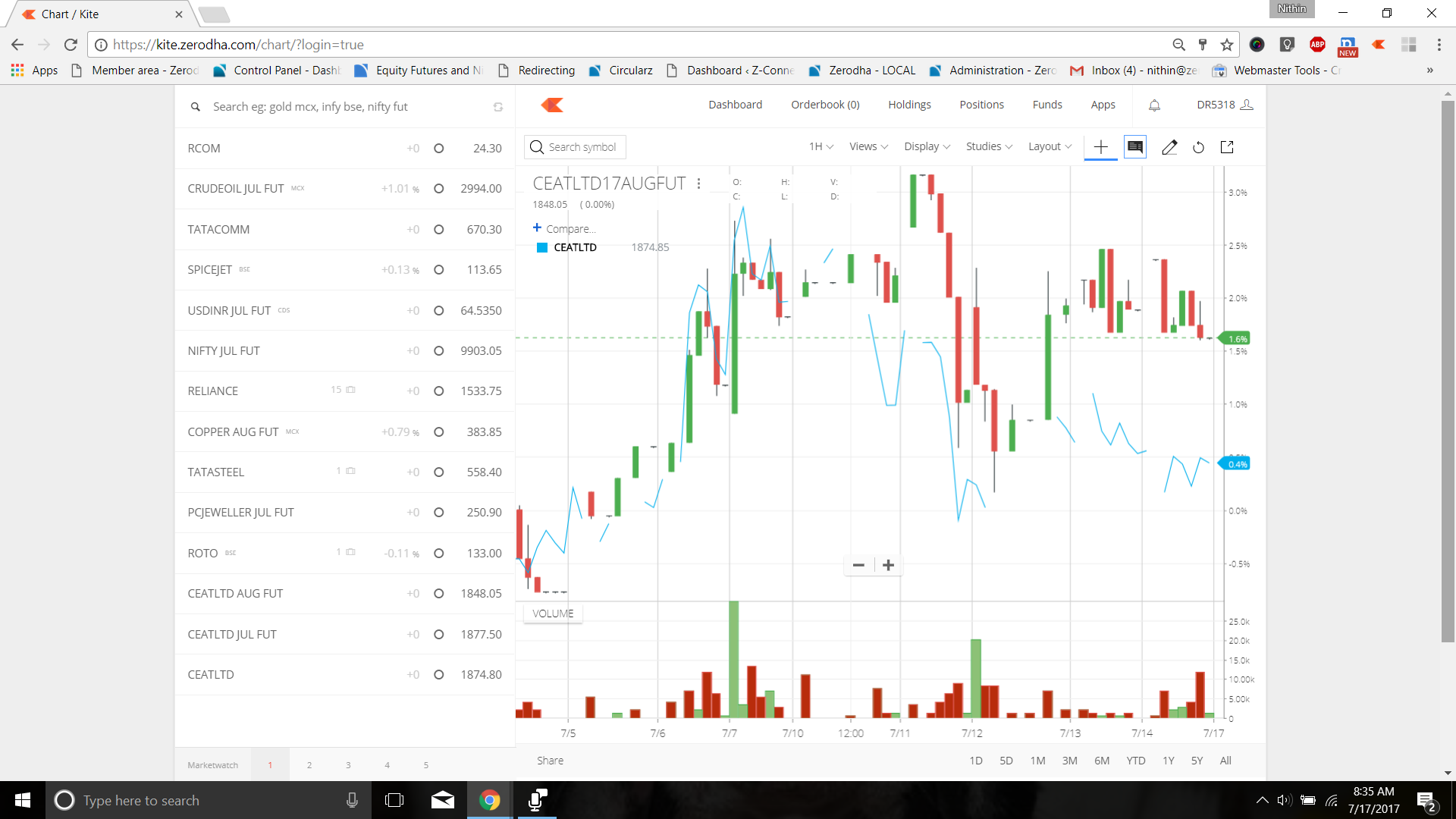Zoom in the chart with plus button
Screen dimensions: 1456x819
click(x=888, y=565)
